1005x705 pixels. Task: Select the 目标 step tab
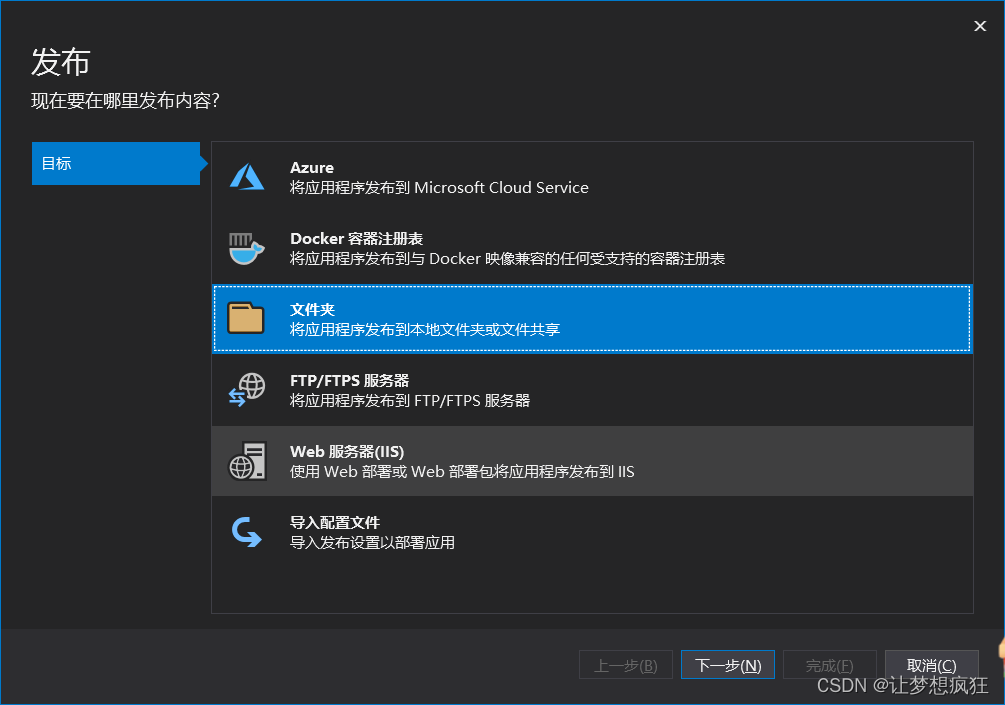coord(116,163)
